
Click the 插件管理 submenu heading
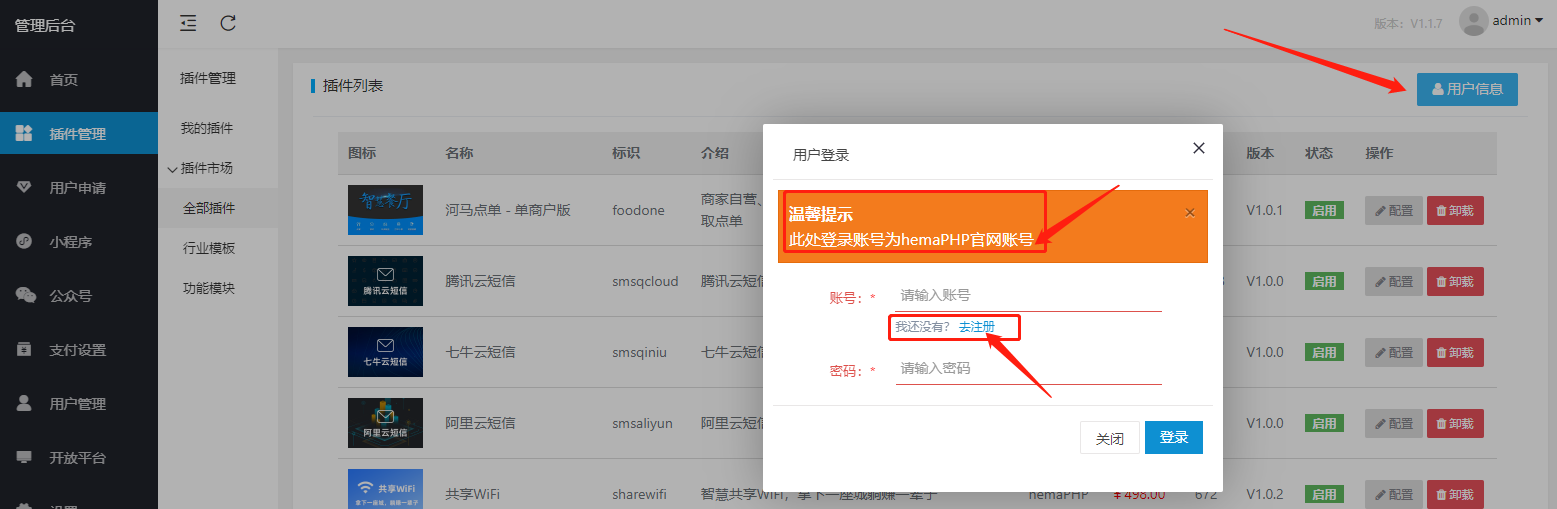208,78
